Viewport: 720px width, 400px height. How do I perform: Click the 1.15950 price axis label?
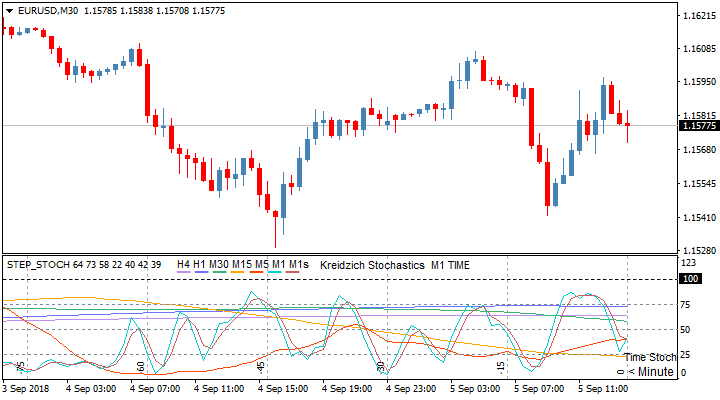pyautogui.click(x=699, y=82)
